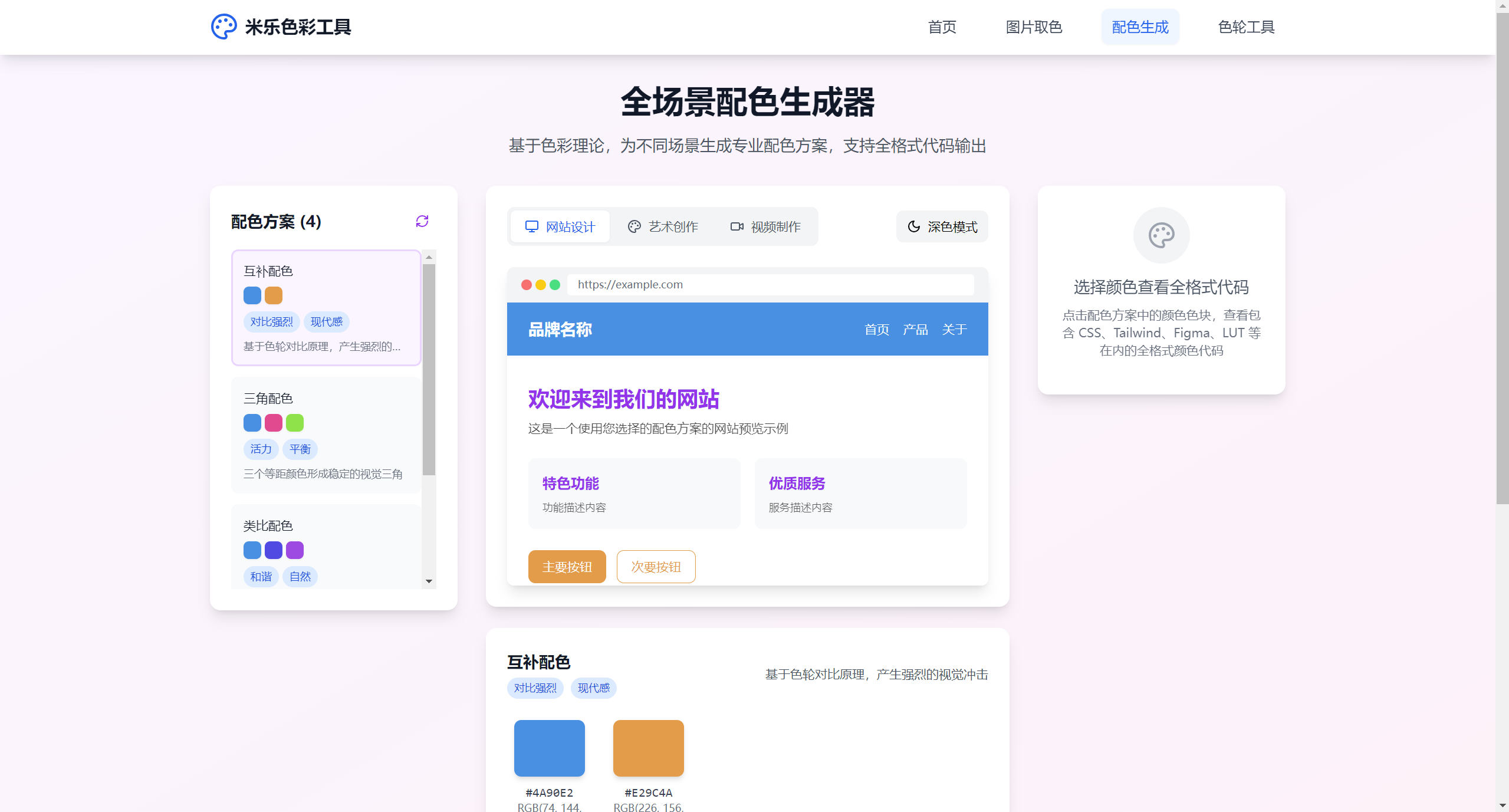
Task: Toggle 深色模式 dark mode
Action: point(942,226)
